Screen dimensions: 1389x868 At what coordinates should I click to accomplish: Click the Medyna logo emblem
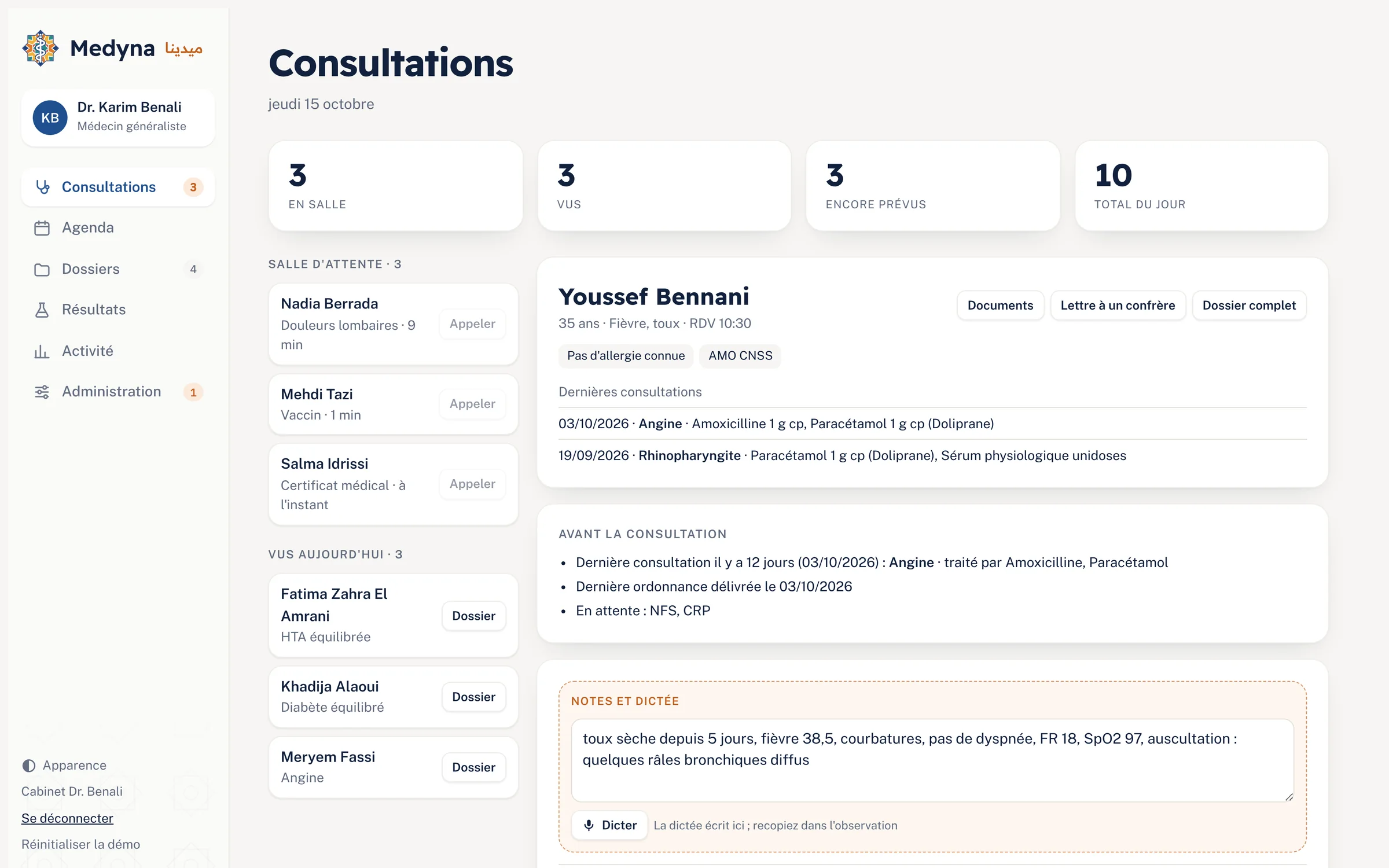(40, 48)
